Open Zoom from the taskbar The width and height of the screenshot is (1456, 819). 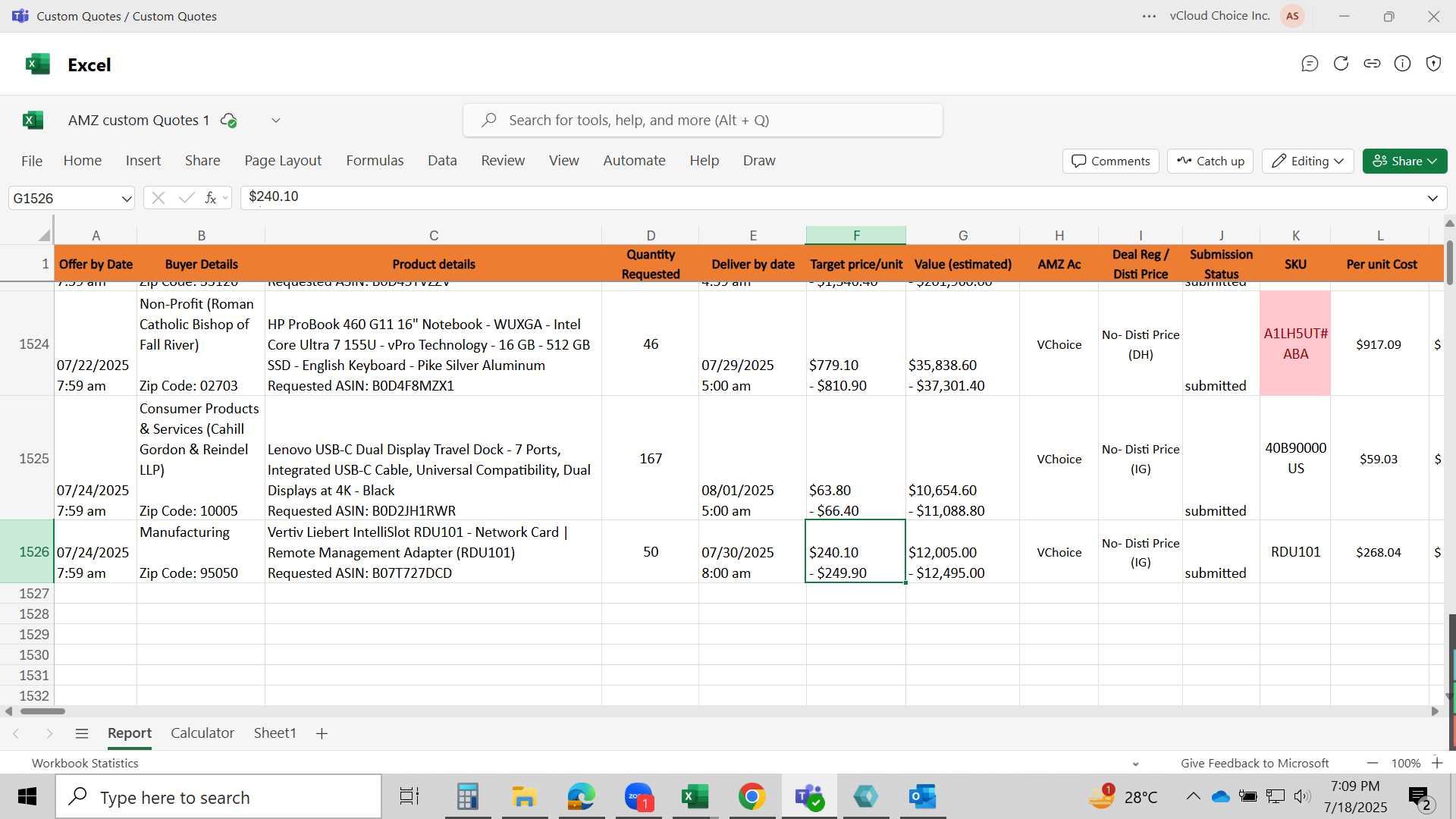click(x=639, y=797)
